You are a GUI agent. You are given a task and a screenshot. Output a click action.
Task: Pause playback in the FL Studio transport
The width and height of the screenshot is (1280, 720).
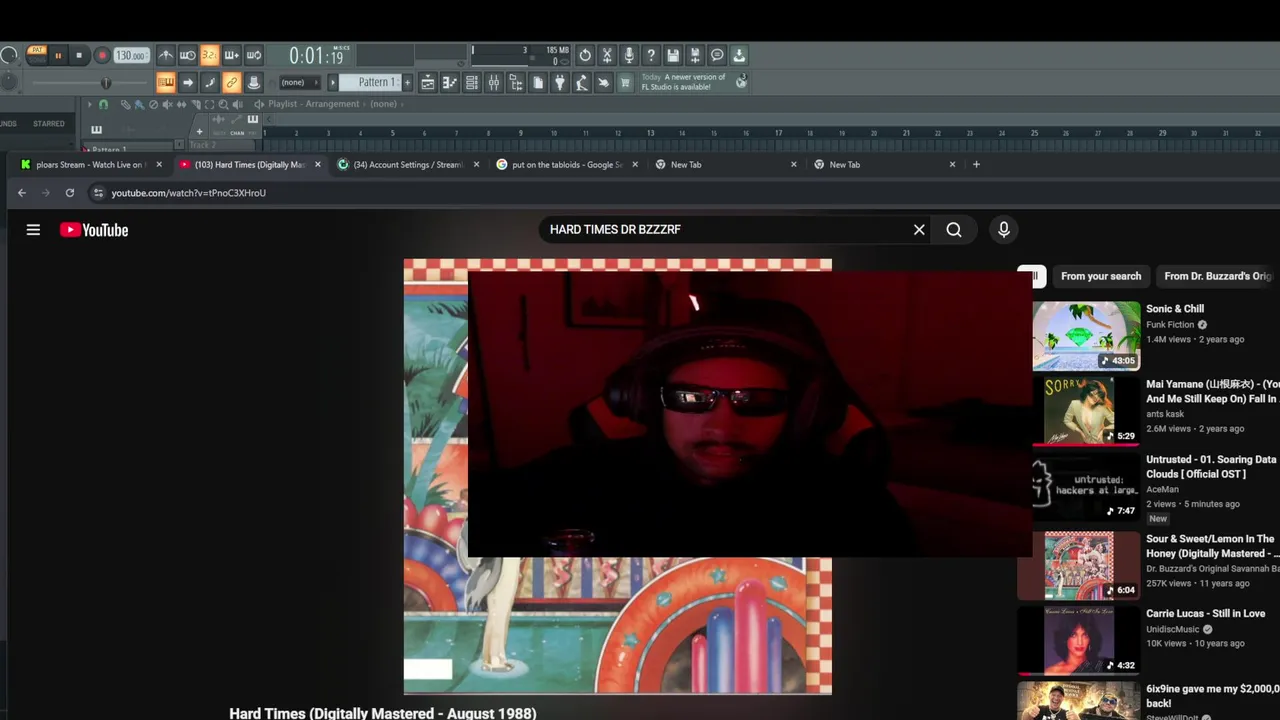[x=58, y=56]
